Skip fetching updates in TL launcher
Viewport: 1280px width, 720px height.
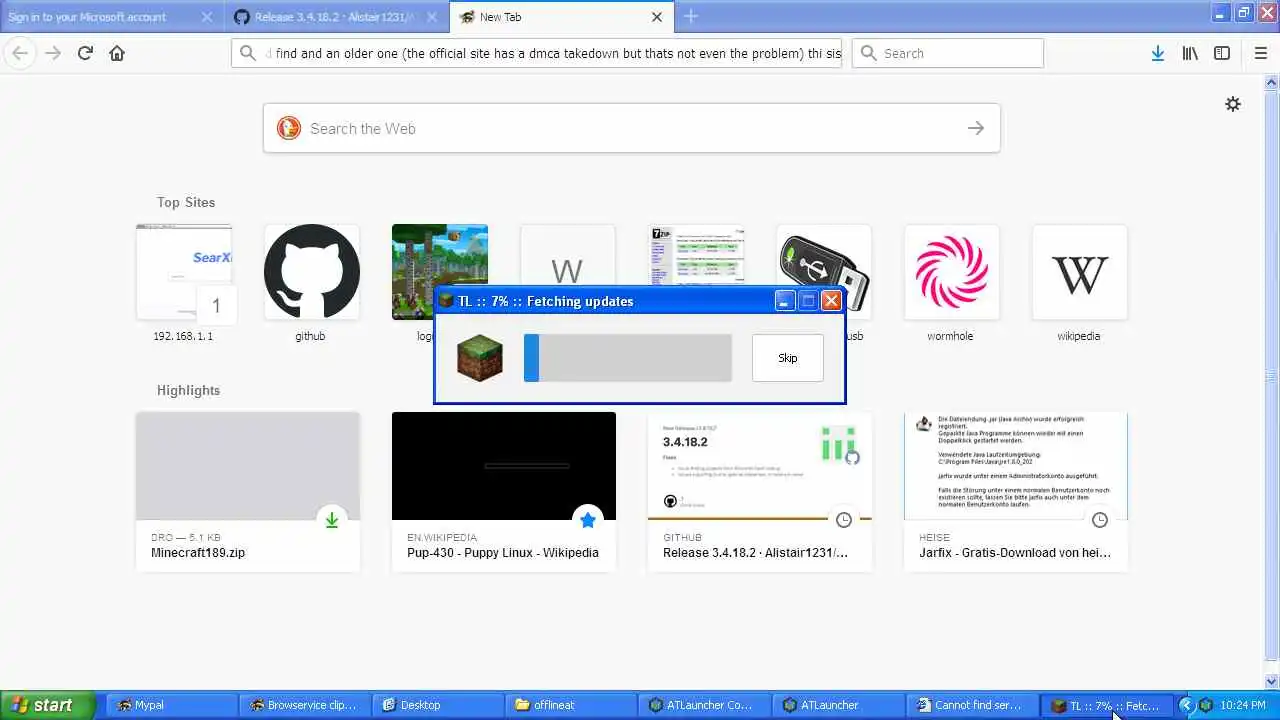(788, 358)
